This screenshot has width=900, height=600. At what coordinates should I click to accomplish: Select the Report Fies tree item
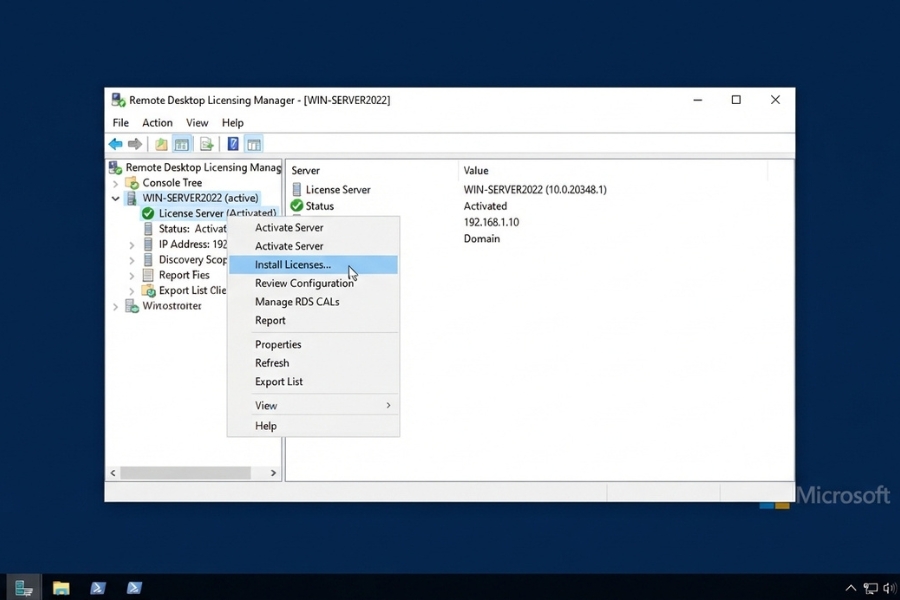point(184,275)
